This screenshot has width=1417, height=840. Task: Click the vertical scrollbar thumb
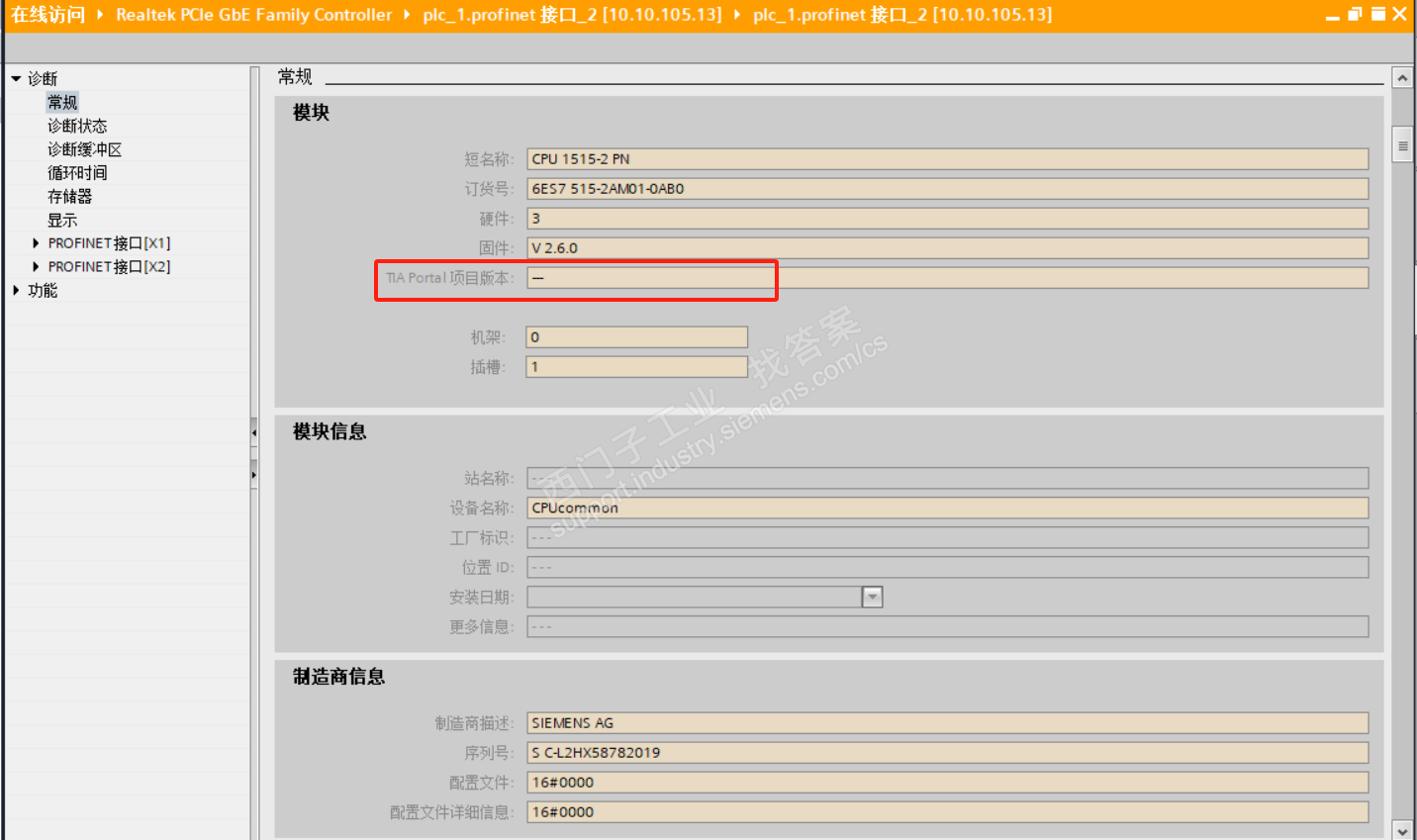(1402, 144)
